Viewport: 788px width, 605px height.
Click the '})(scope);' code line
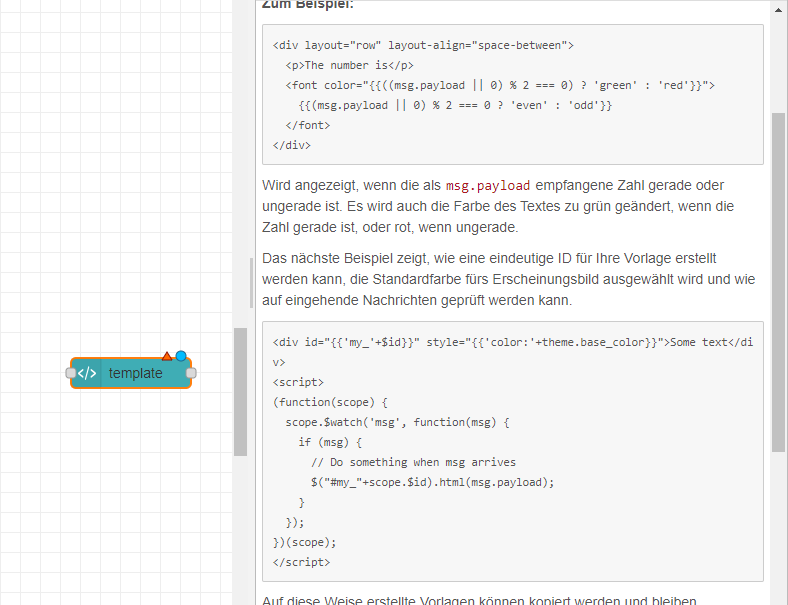(305, 543)
